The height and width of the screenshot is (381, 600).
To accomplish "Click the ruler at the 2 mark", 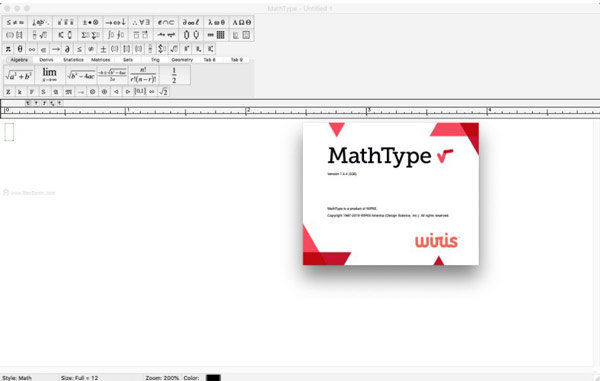I will (x=247, y=111).
